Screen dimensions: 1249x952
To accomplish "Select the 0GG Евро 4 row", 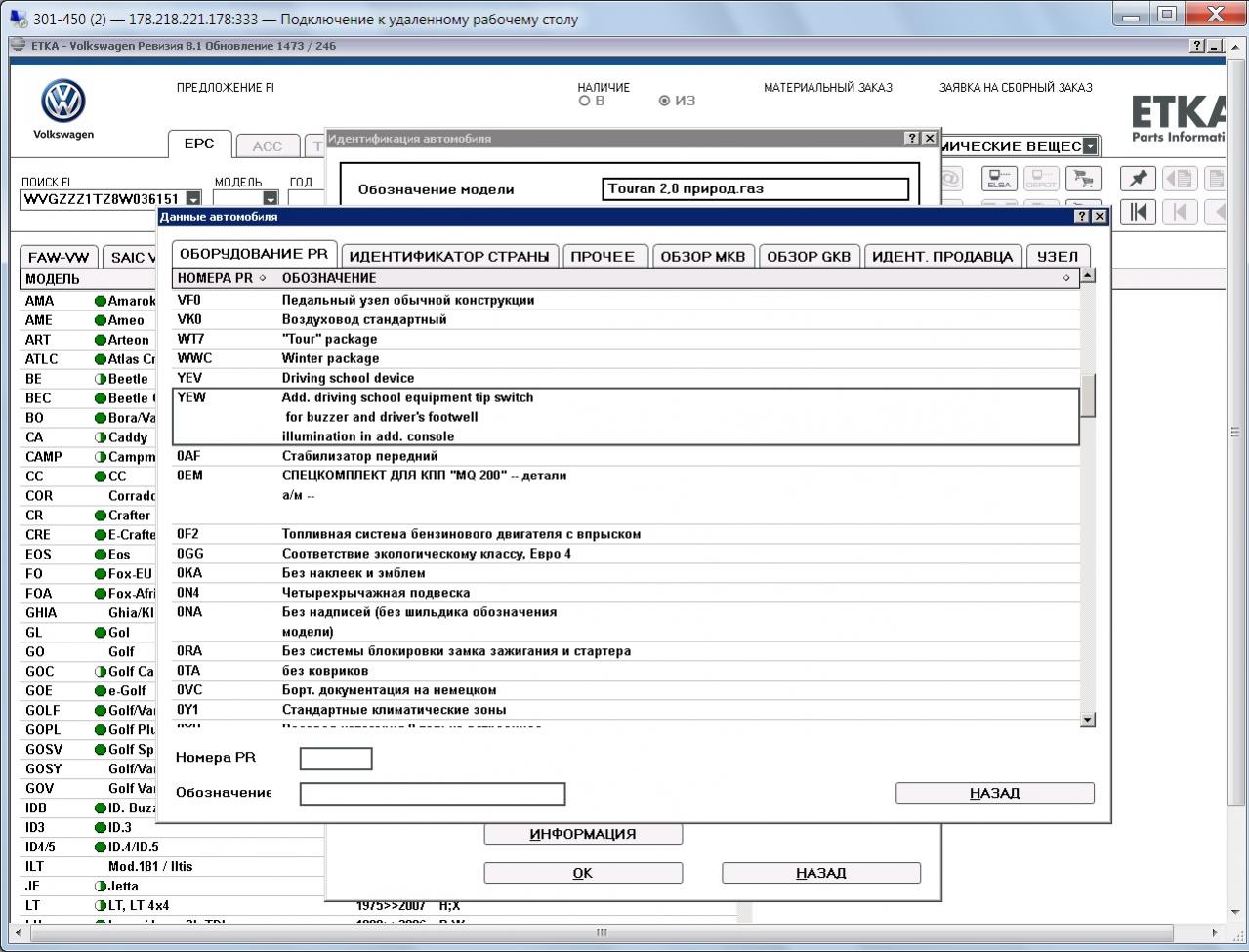I will (626, 554).
